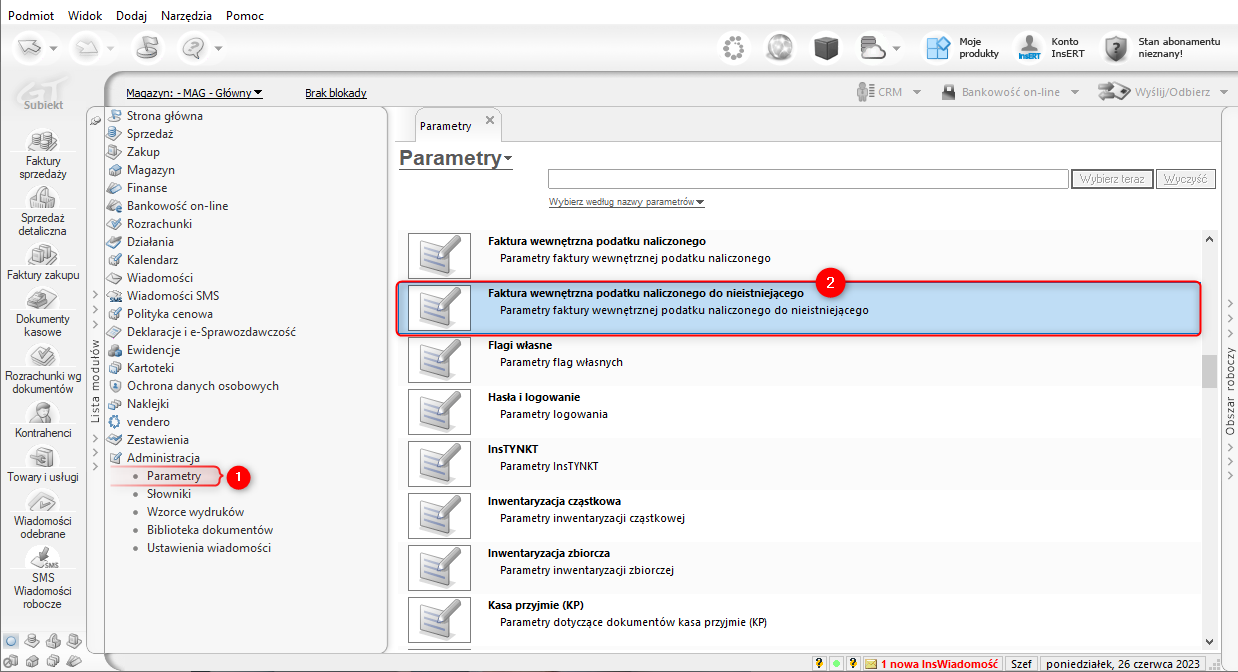Open Kasa przyjmie (KP) parameter icon

pos(439,620)
